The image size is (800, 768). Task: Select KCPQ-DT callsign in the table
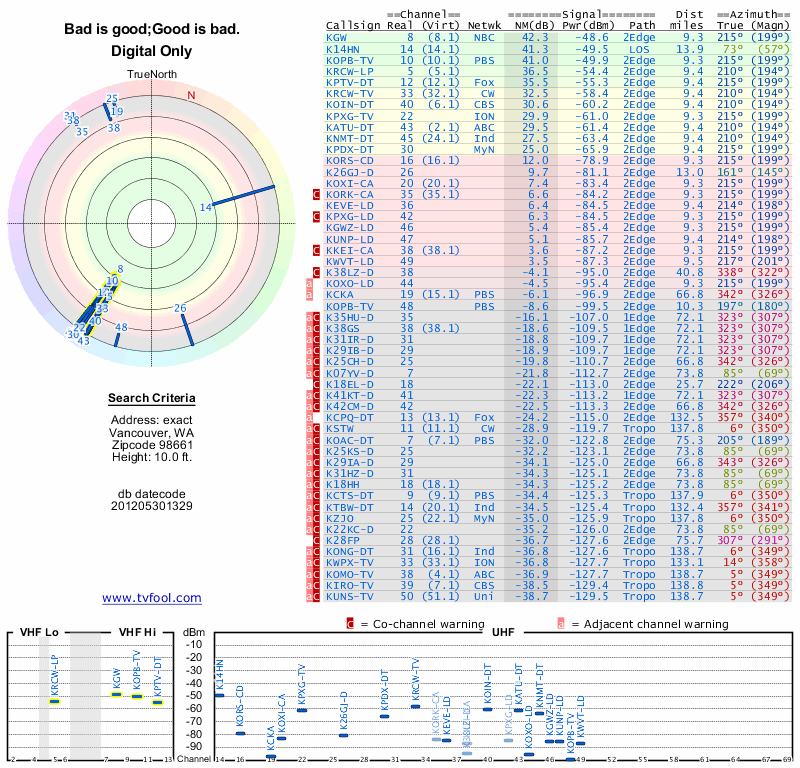(x=350, y=418)
